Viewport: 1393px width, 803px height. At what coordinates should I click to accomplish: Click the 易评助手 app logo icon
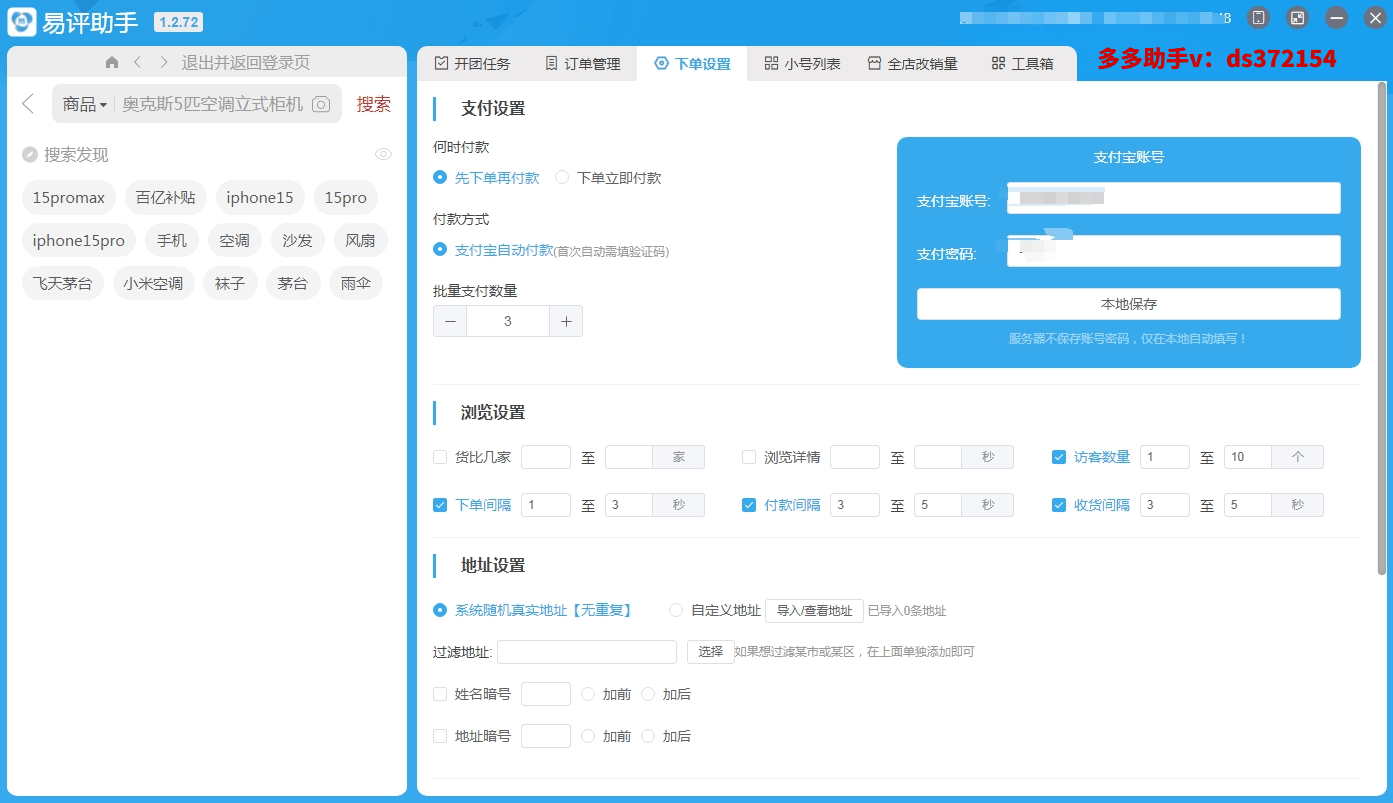pos(22,22)
